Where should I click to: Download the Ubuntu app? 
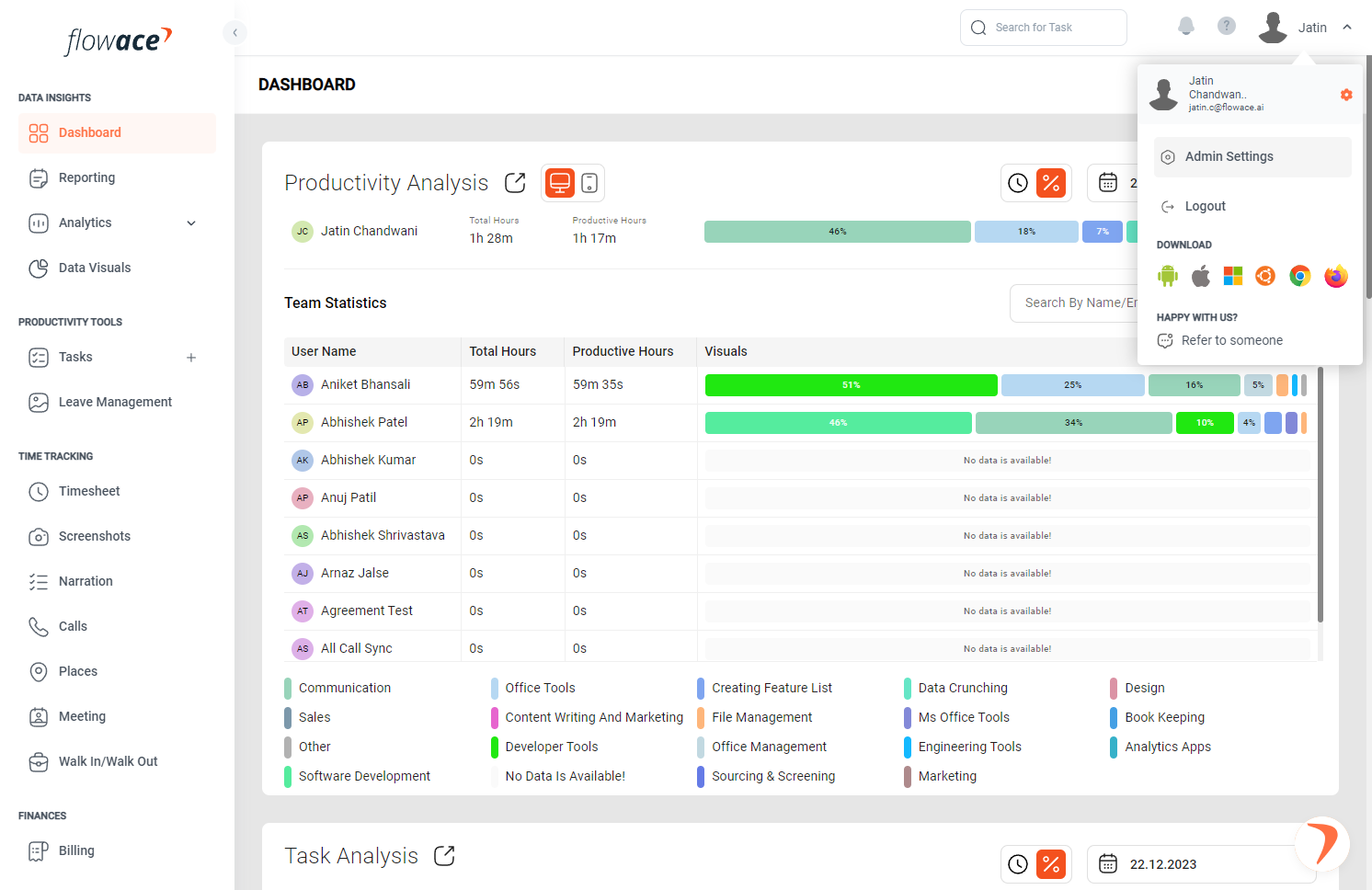[x=1265, y=276]
